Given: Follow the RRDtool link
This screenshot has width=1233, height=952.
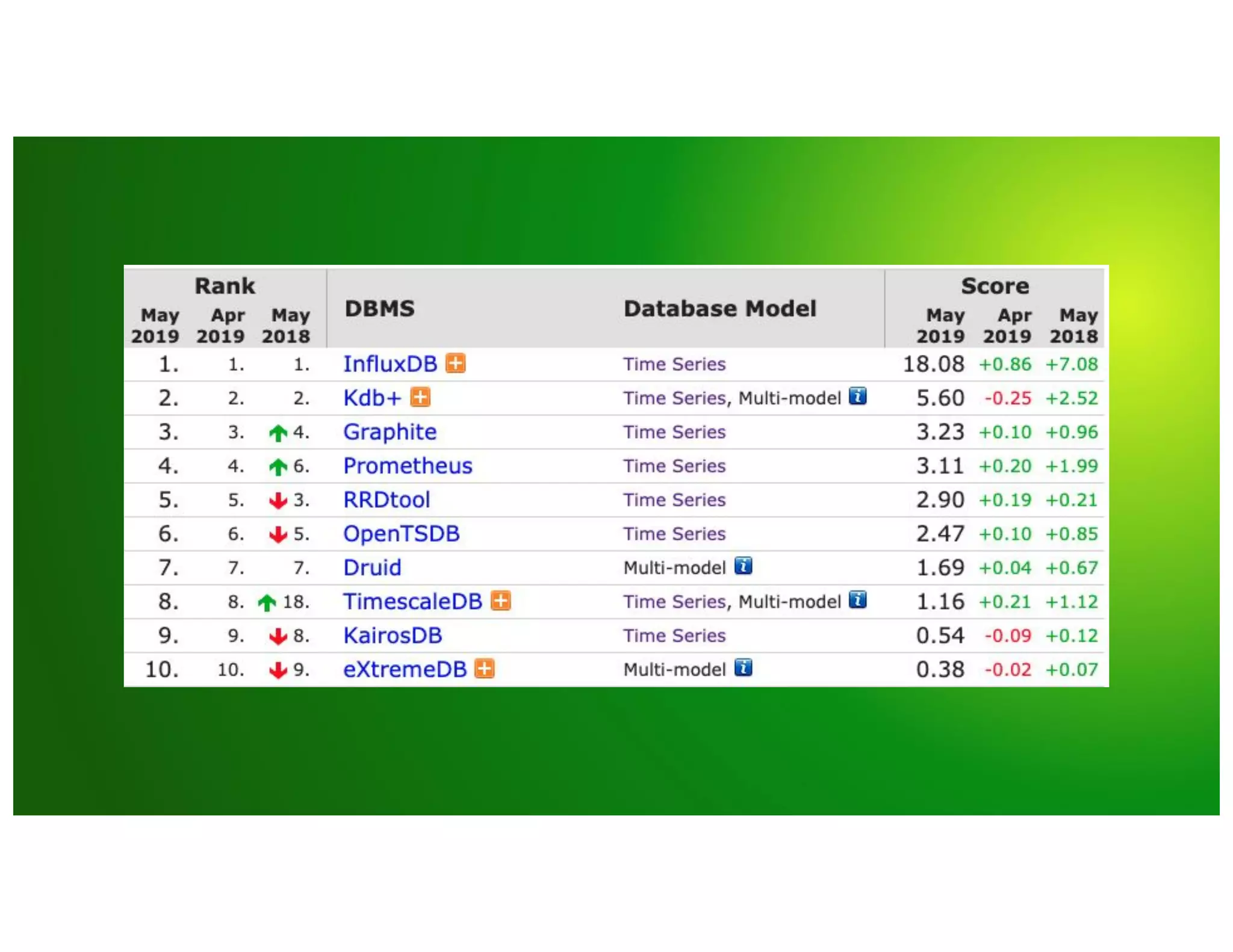Looking at the screenshot, I should click(x=387, y=499).
